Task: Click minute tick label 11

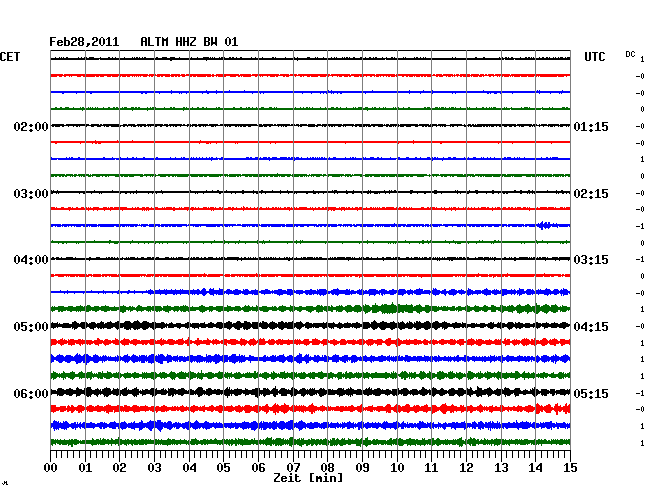Action: coord(431,467)
